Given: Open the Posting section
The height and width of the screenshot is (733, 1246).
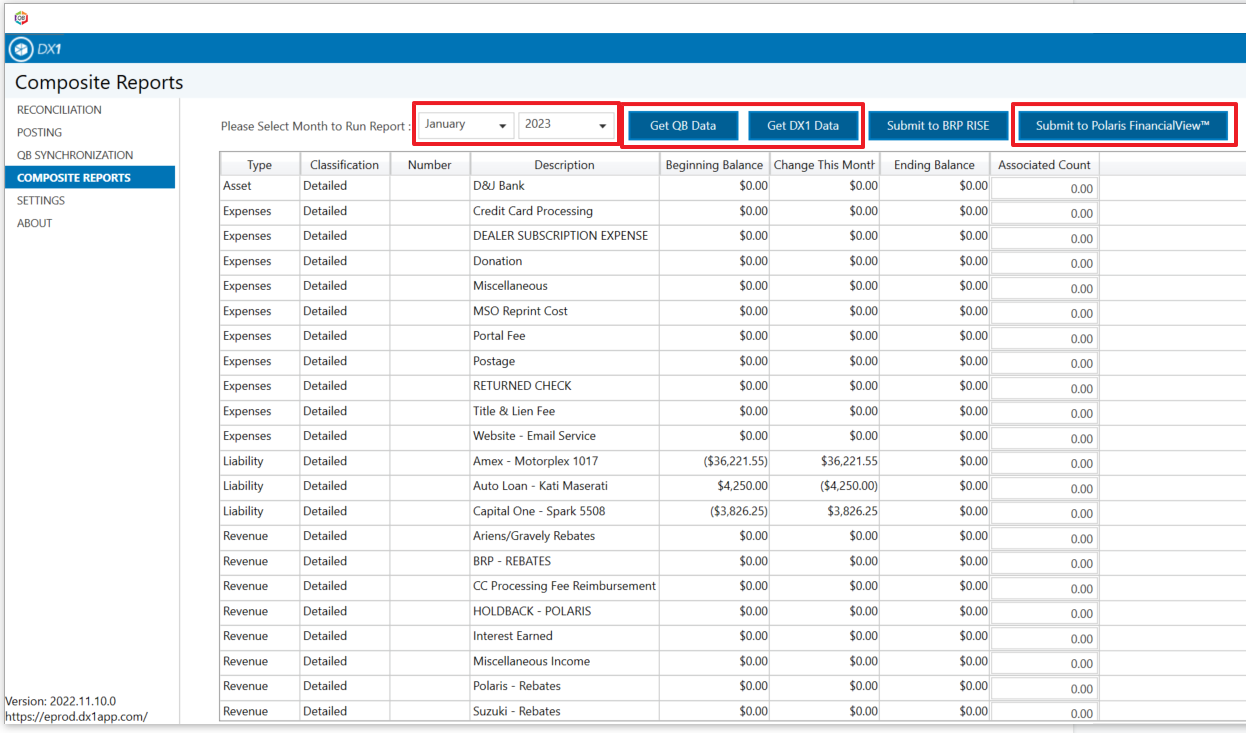Looking at the screenshot, I should coord(39,132).
